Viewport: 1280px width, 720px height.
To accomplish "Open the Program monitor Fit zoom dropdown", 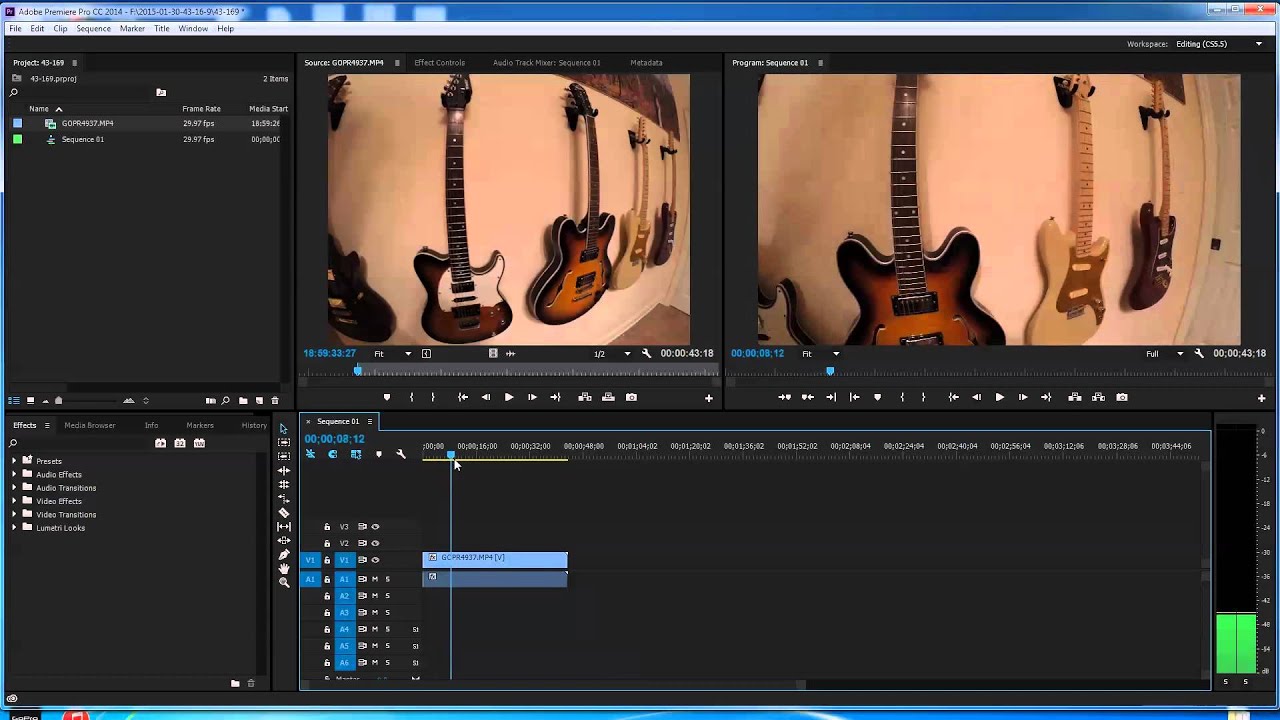I will click(x=822, y=353).
